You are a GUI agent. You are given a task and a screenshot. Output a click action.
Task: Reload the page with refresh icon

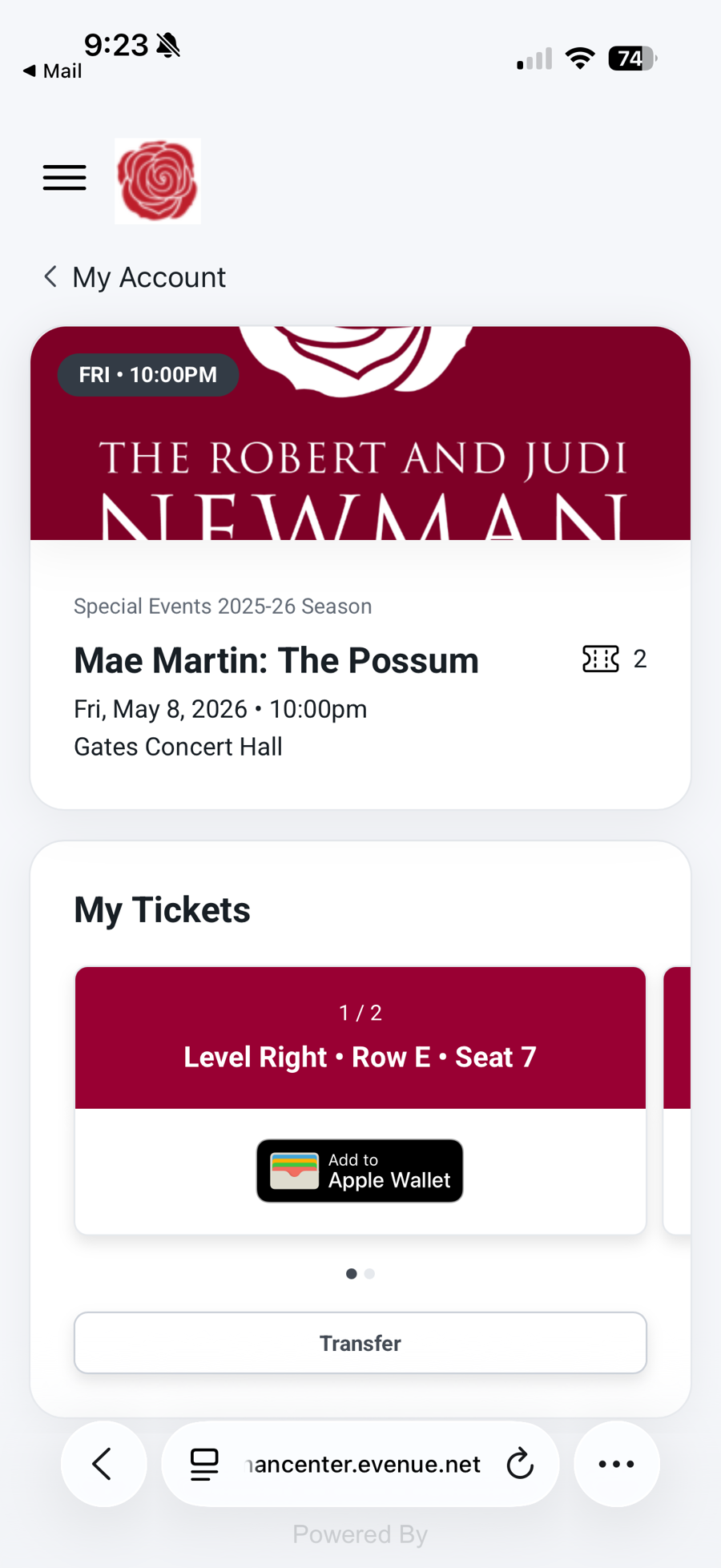coord(520,1464)
